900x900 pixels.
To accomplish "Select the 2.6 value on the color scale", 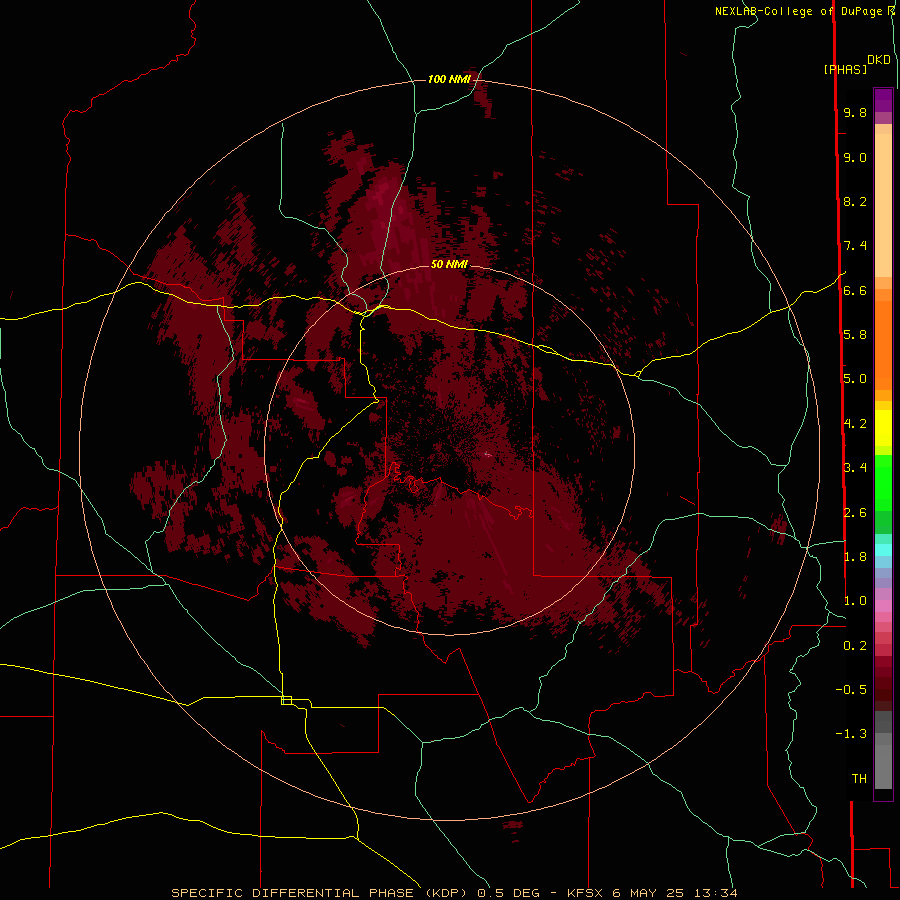I will coord(855,513).
